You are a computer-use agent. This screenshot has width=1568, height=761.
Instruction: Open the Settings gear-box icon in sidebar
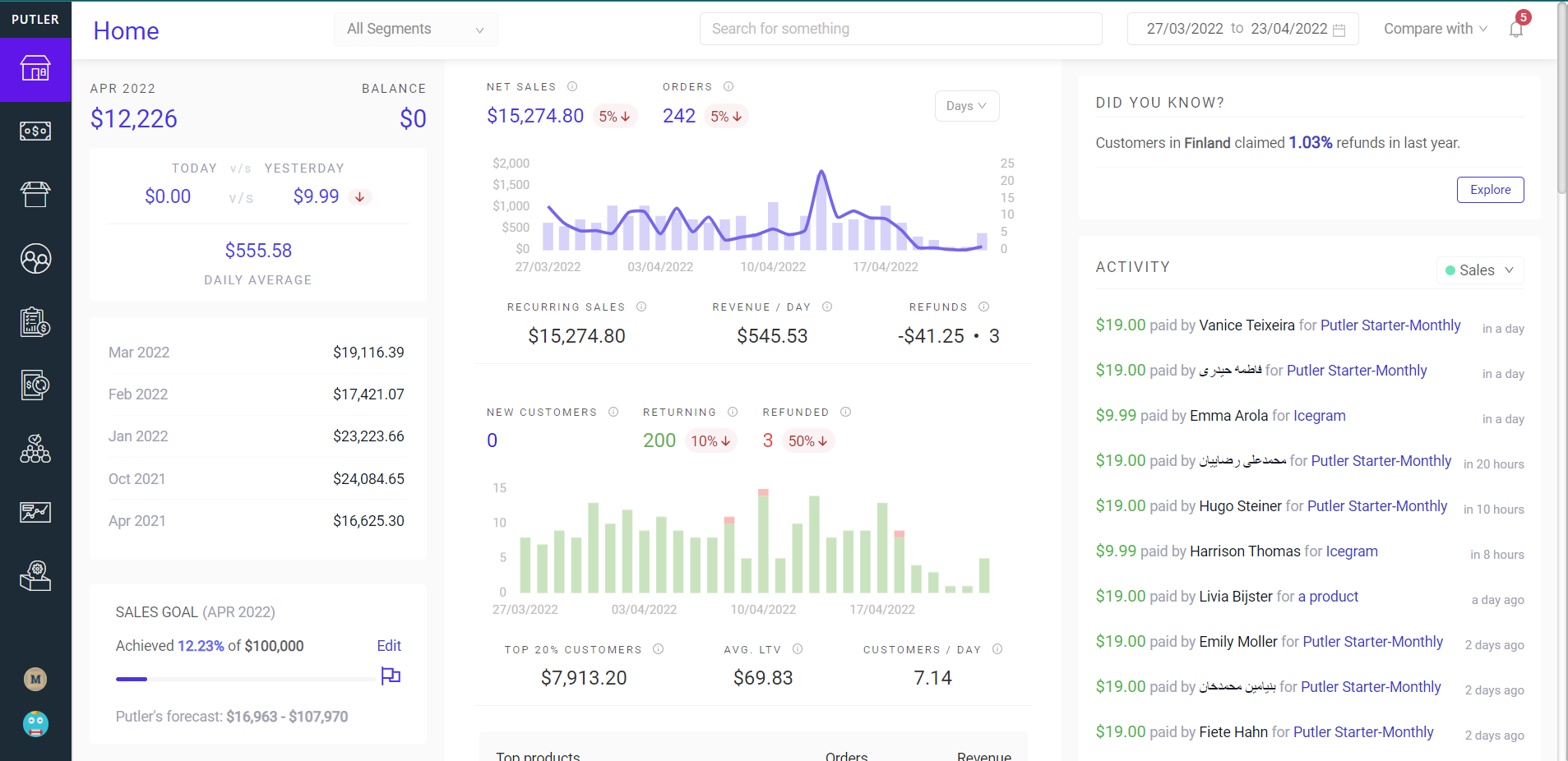pyautogui.click(x=35, y=575)
